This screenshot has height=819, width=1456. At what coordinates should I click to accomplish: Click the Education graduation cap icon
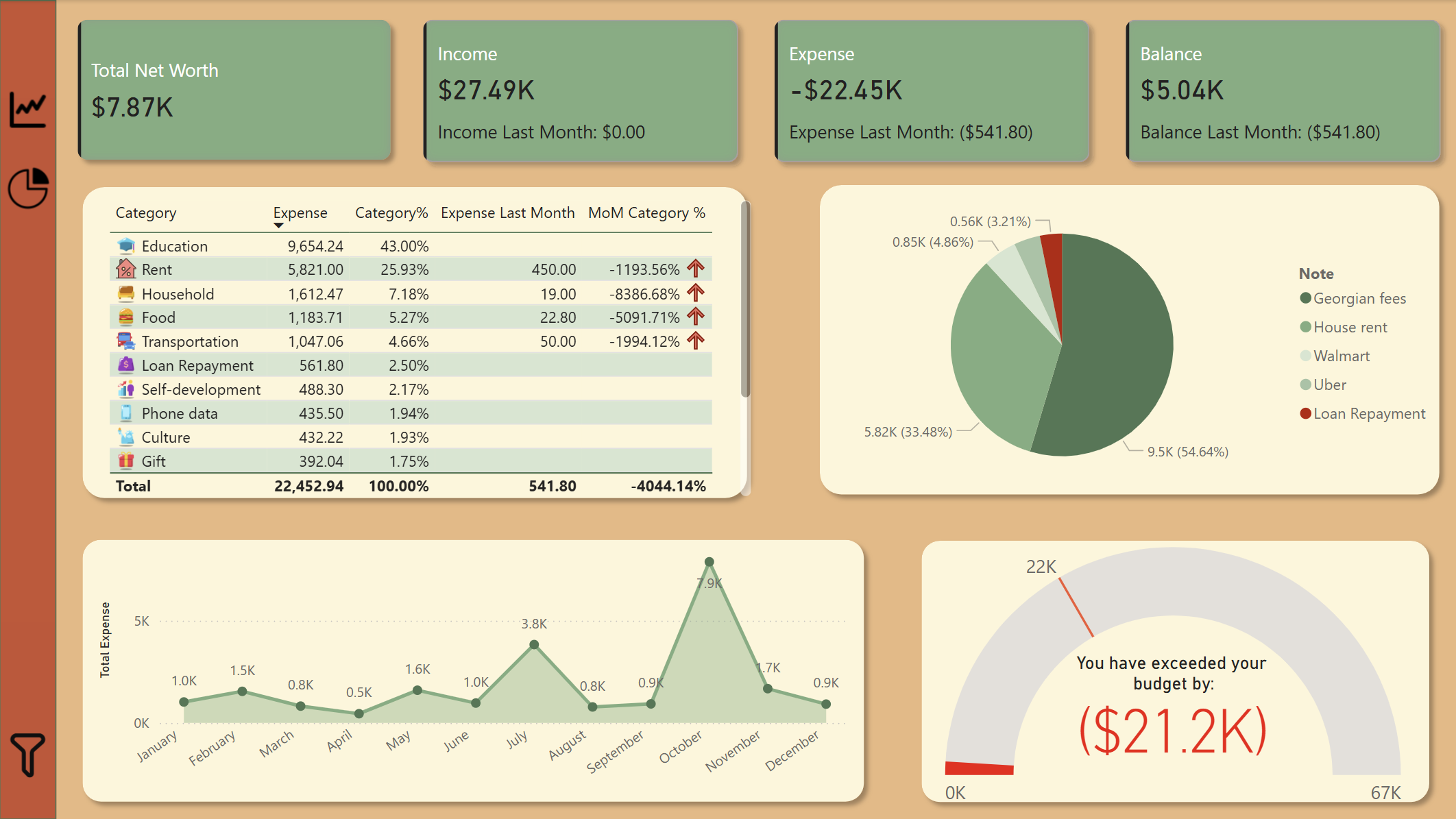pos(126,246)
